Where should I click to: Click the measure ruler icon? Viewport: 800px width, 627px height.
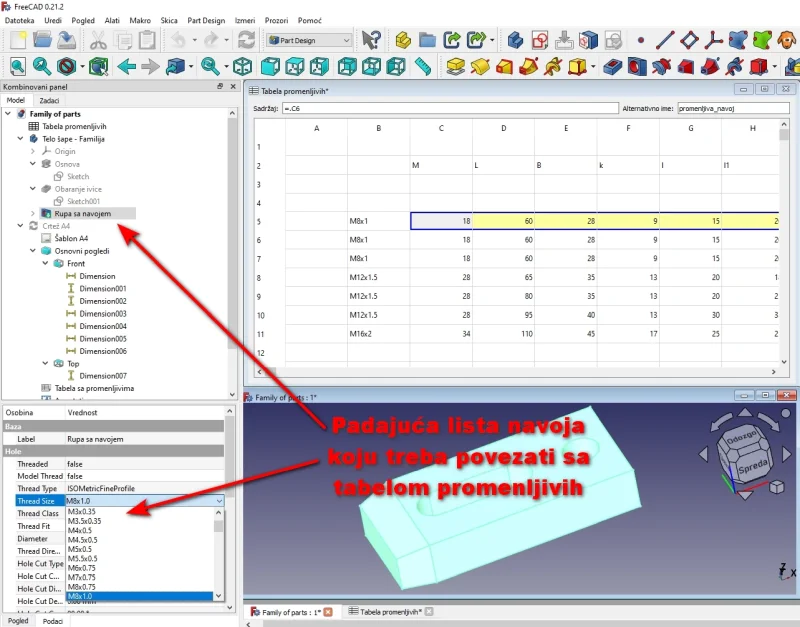coord(421,67)
